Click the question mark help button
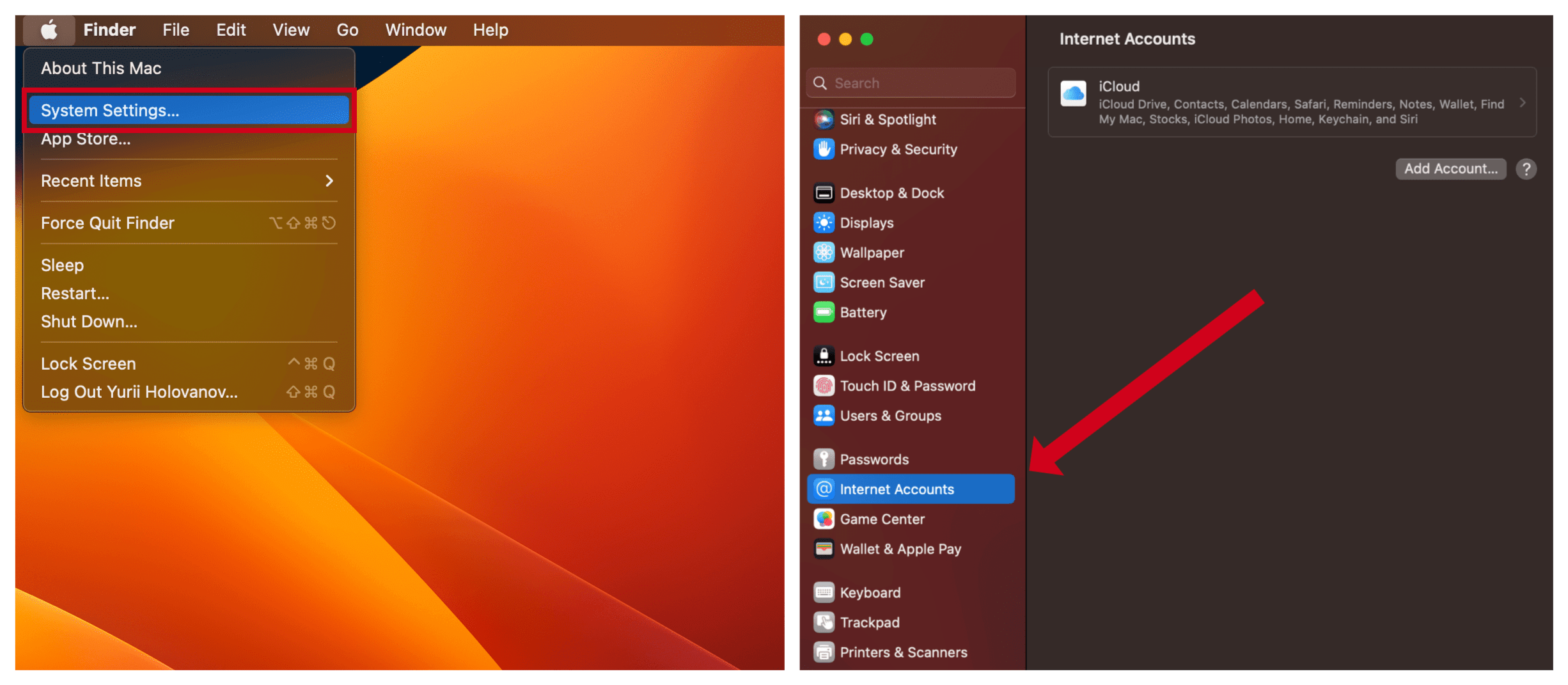 (1526, 169)
